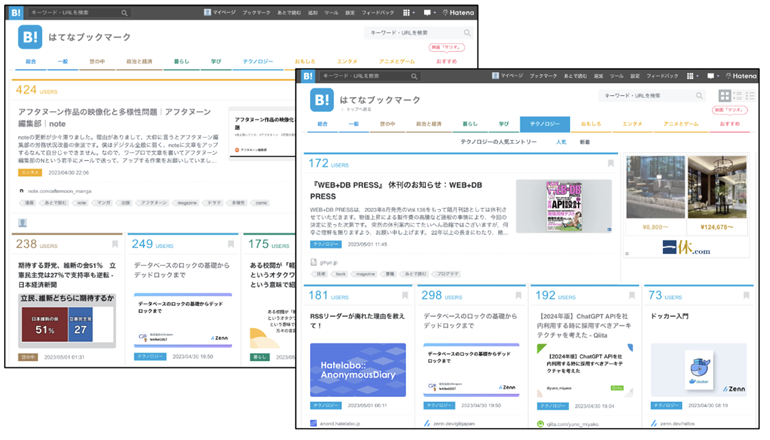
Task: Select 政治と経済 tab in the back window
Action: (x=139, y=62)
